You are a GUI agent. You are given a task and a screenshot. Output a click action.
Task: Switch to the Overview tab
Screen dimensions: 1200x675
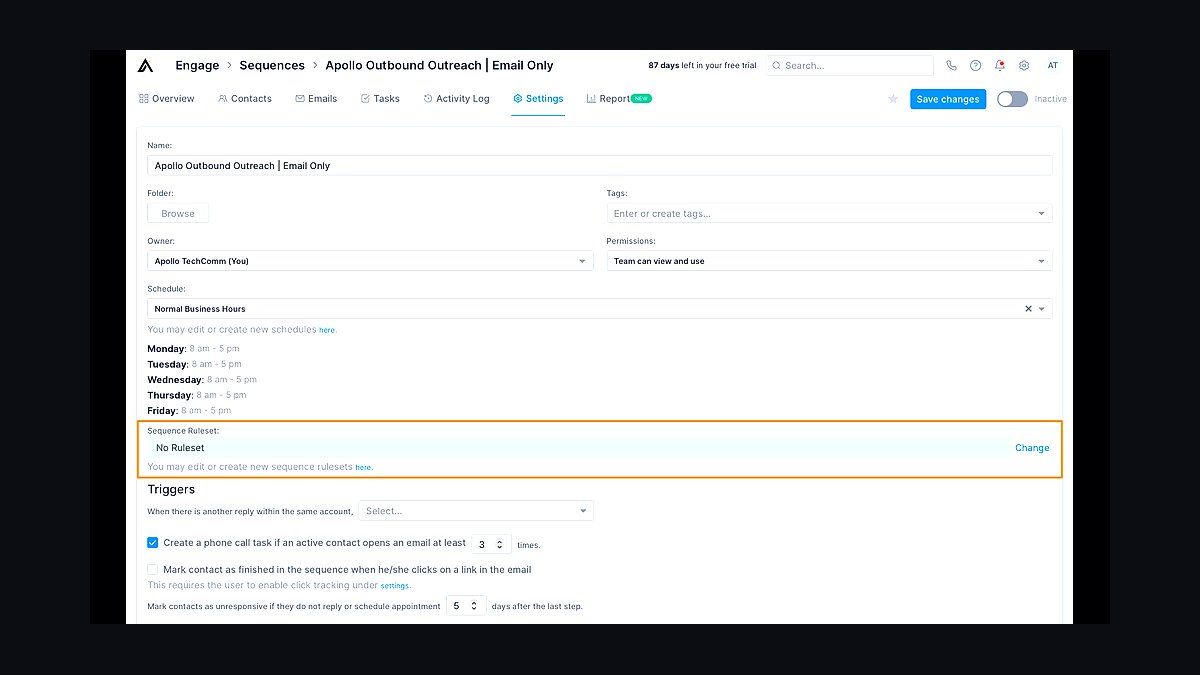coord(166,99)
